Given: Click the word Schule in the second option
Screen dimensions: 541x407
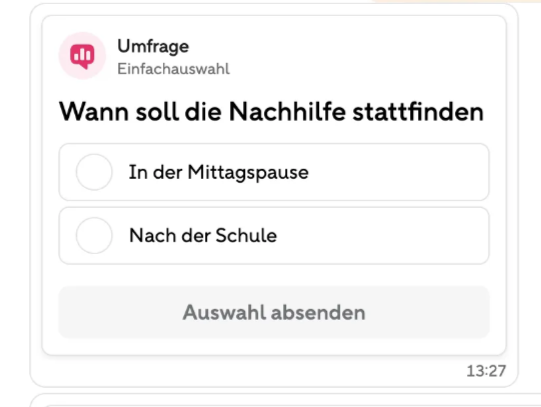Looking at the screenshot, I should pyautogui.click(x=246, y=236).
